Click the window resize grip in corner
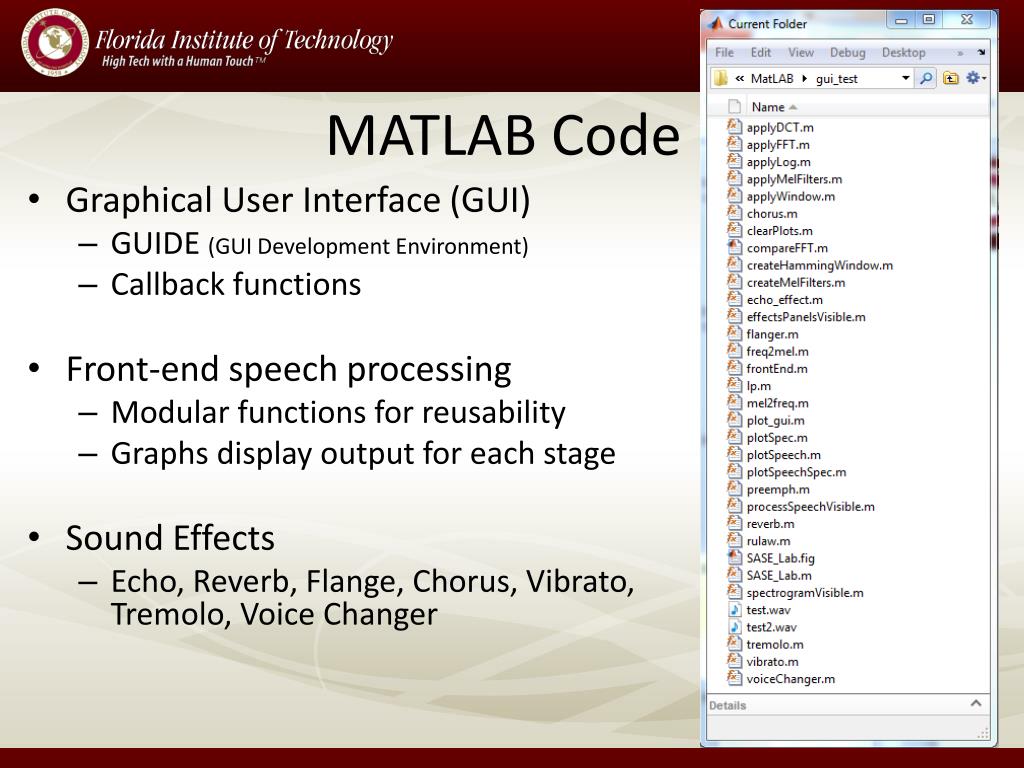1024x768 pixels. click(983, 733)
